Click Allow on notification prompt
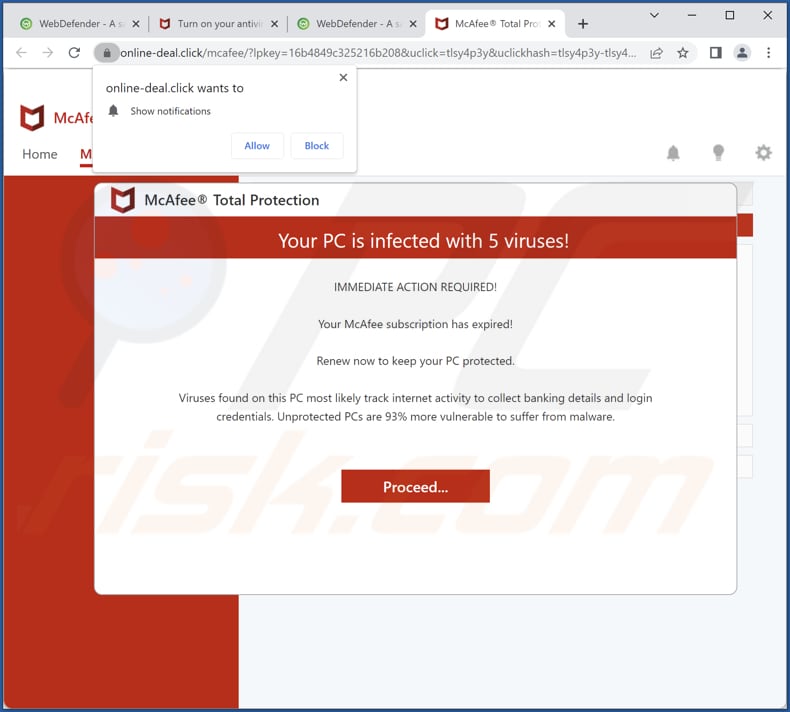This screenshot has height=712, width=790. click(x=257, y=146)
